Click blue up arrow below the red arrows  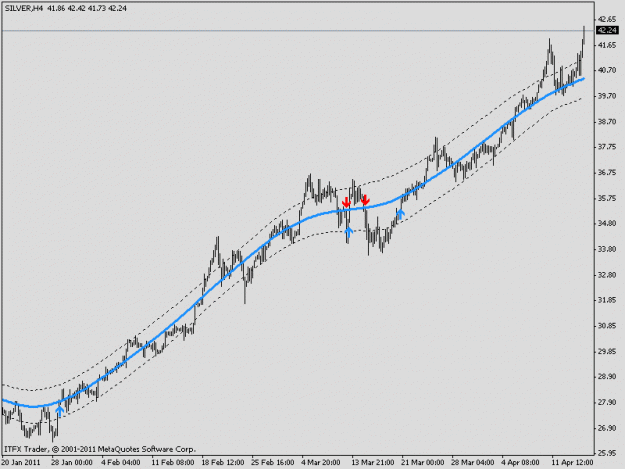tap(349, 231)
